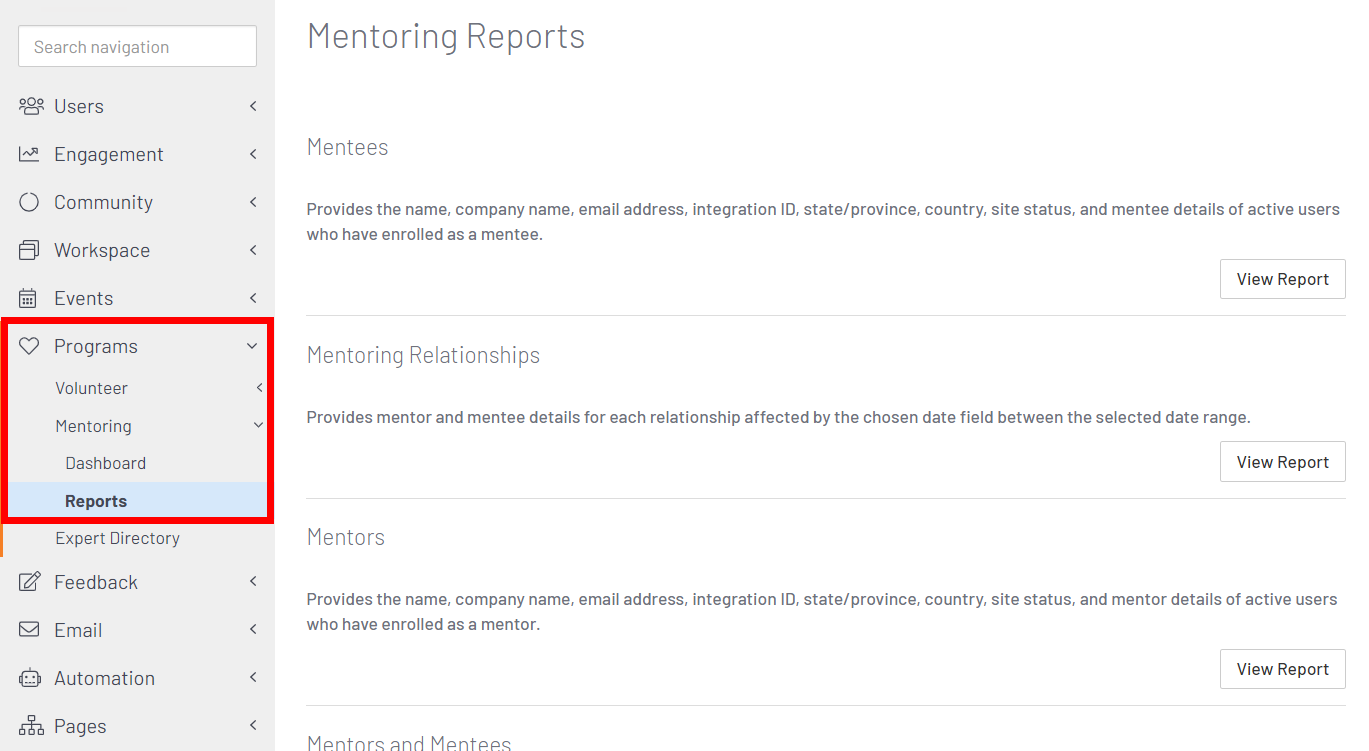Expand the Volunteer submenu chevron

tap(259, 388)
